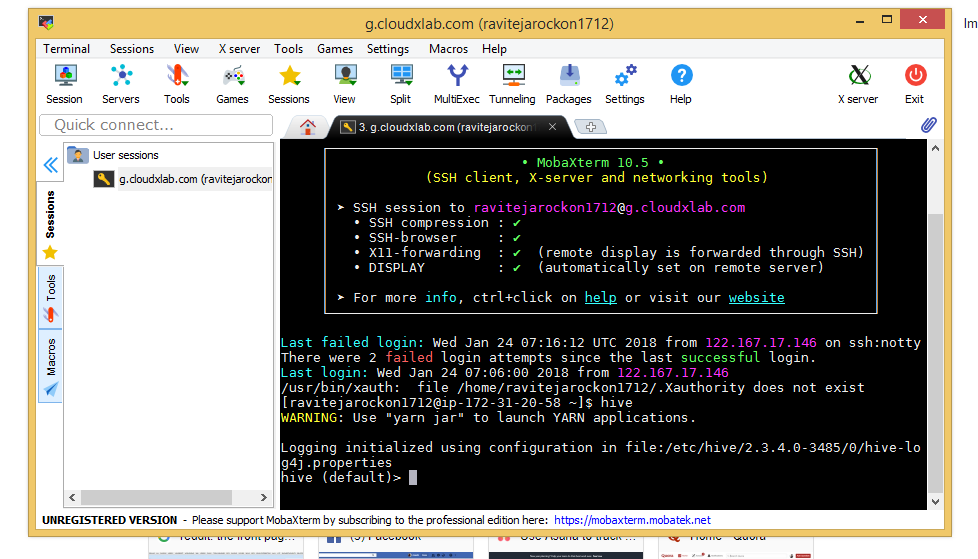This screenshot has height=559, width=978.
Task: Open the reddit browser thumbnail behind MobaXterm
Action: point(226,547)
